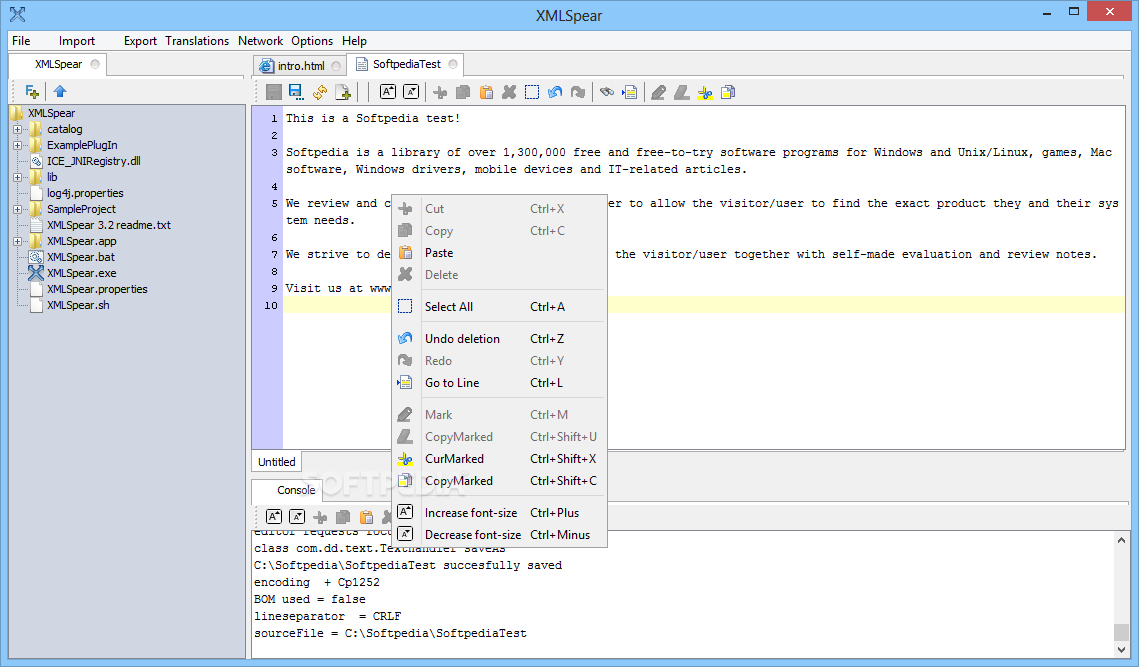The height and width of the screenshot is (667, 1139).
Task: Close the SoftpediaTest tab via its circle button
Action: coord(453,64)
